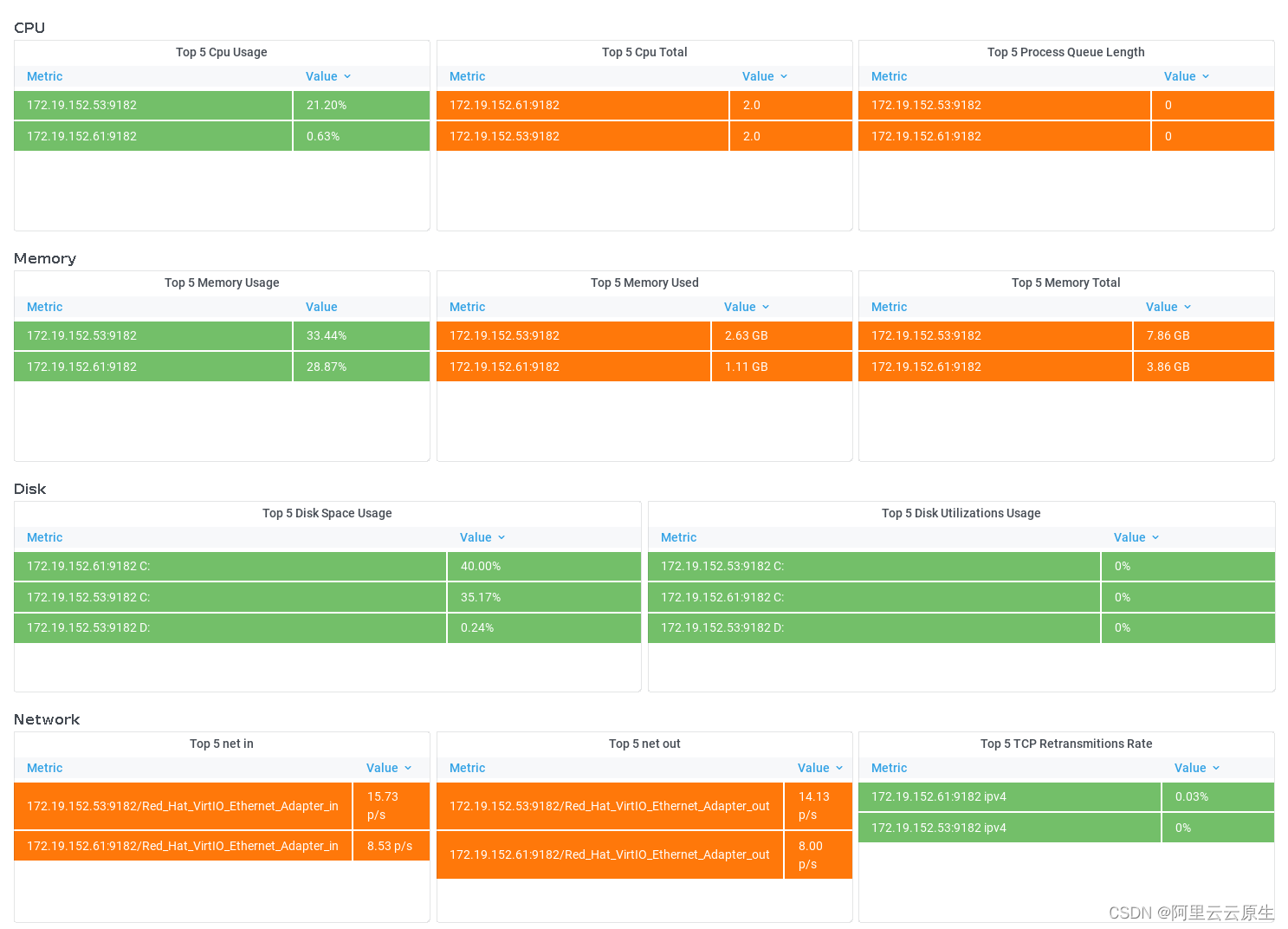Collapse the Network row section
1288x929 pixels.
(47, 719)
